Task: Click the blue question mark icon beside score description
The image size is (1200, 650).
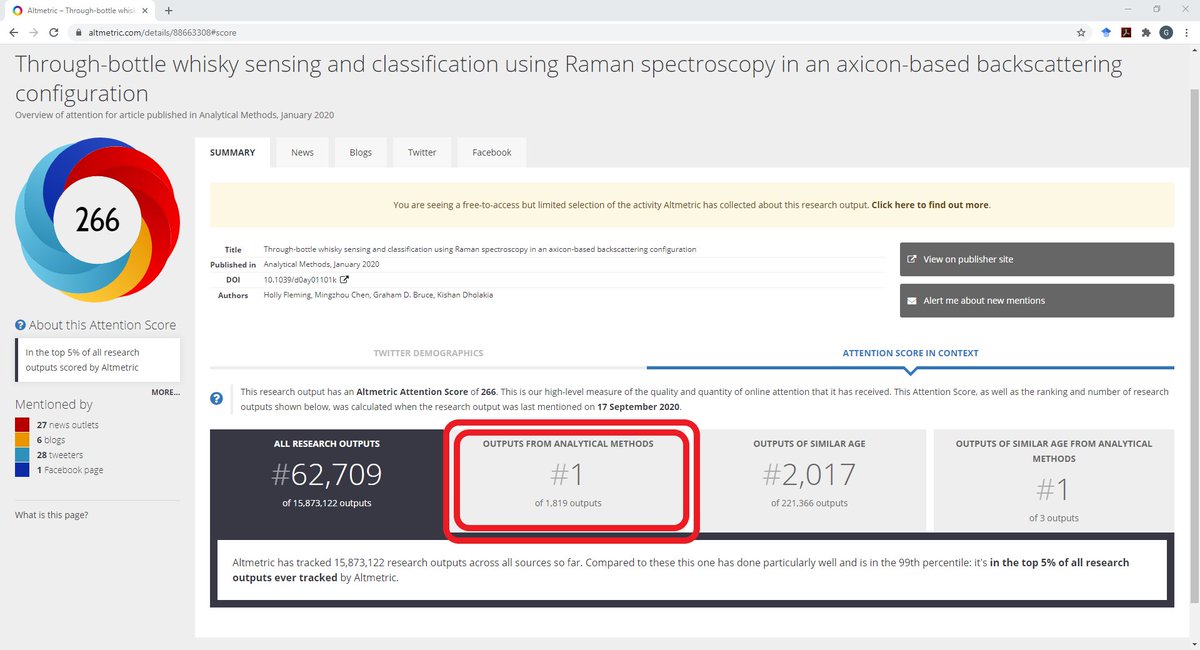Action: click(216, 398)
